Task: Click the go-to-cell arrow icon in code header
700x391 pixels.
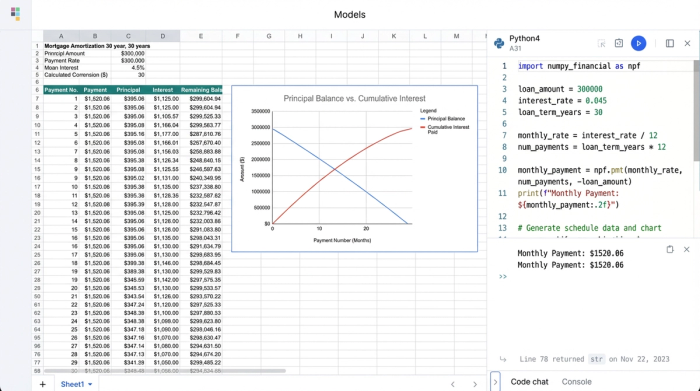Action: click(601, 43)
